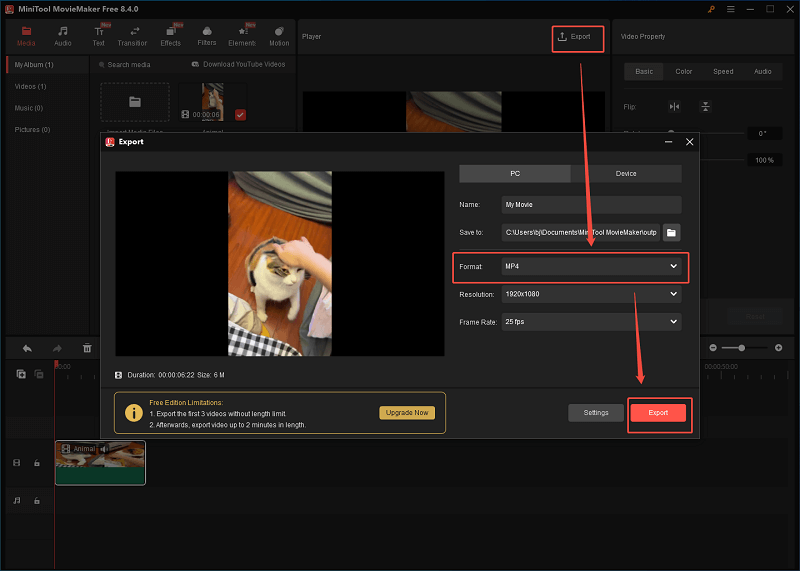
Task: Toggle the video track lock
Action: (37, 463)
